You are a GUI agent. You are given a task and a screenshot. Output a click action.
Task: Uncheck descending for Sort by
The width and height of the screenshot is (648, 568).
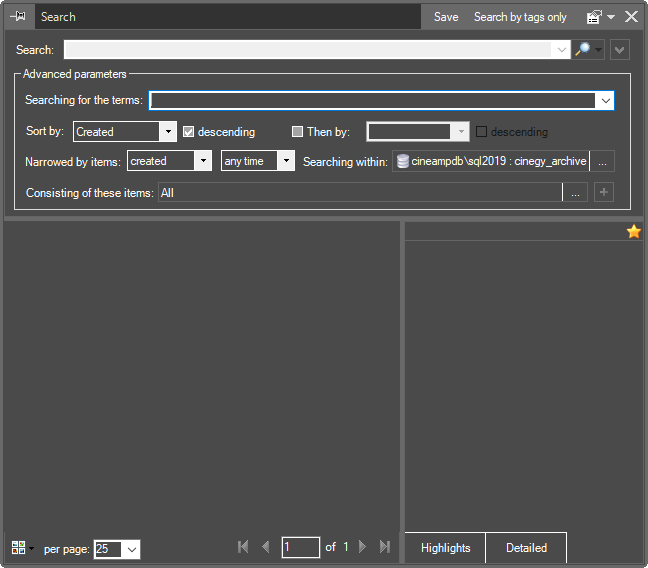[188, 132]
